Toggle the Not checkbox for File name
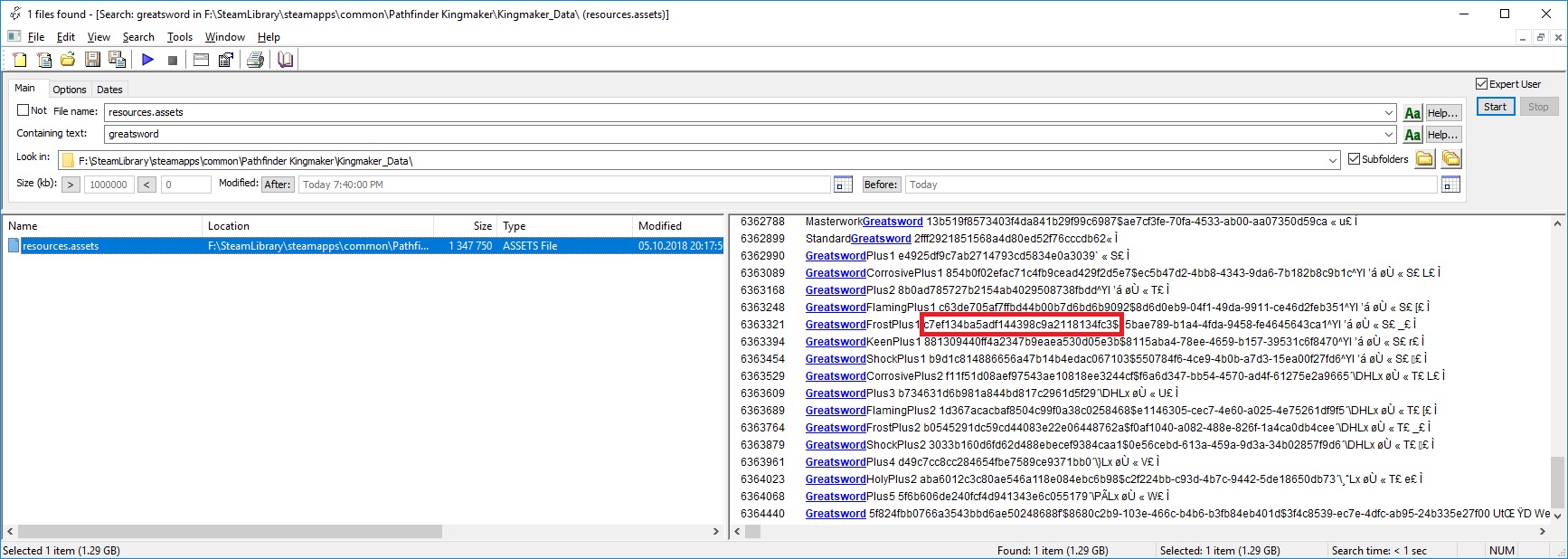This screenshot has height=559, width=1568. click(24, 110)
